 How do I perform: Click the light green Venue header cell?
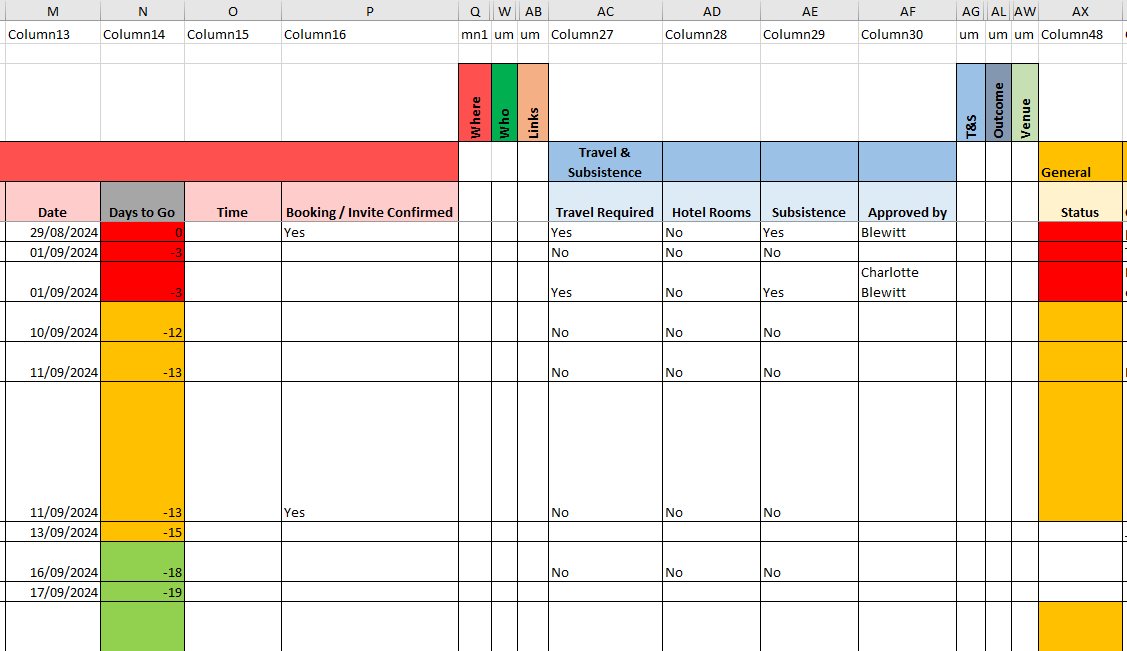tap(1025, 102)
